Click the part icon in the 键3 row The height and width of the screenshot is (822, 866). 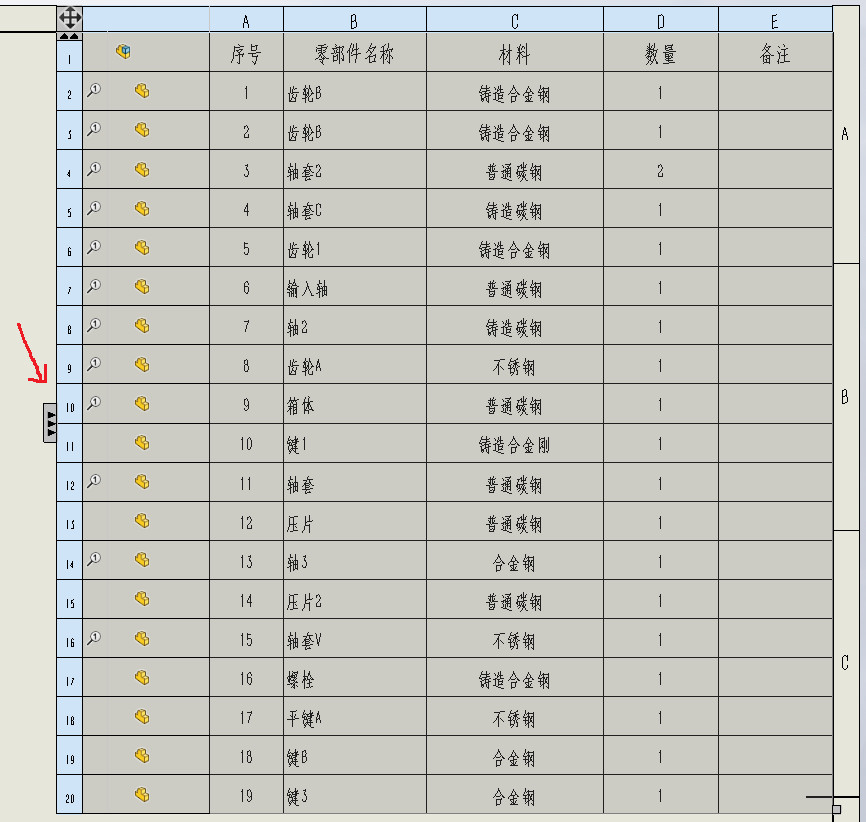[x=142, y=794]
